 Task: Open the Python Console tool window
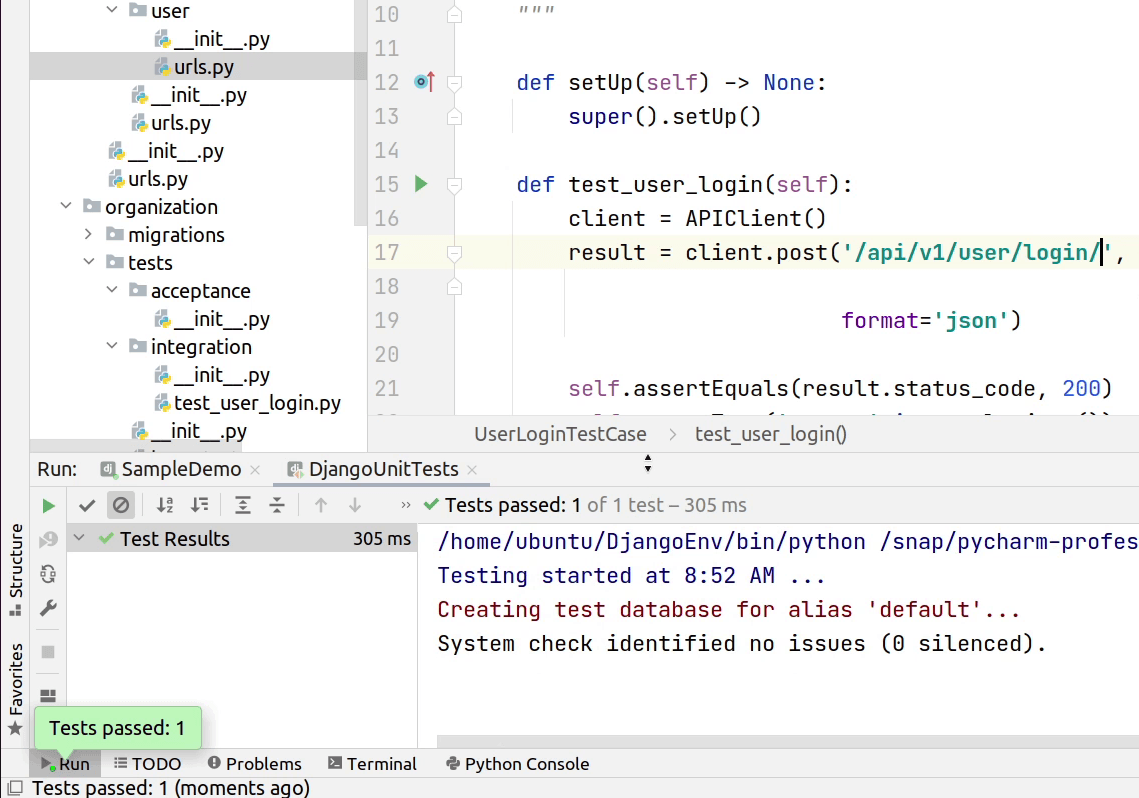tap(517, 764)
